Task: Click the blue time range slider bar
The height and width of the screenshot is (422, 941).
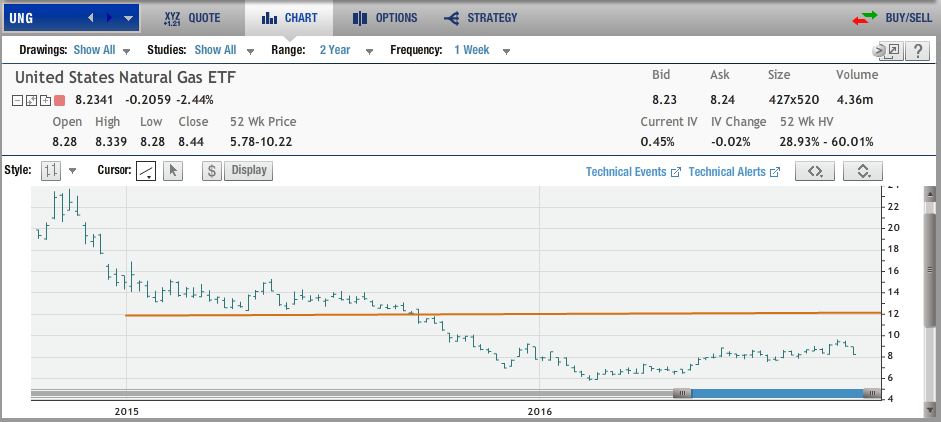Action: [777, 394]
